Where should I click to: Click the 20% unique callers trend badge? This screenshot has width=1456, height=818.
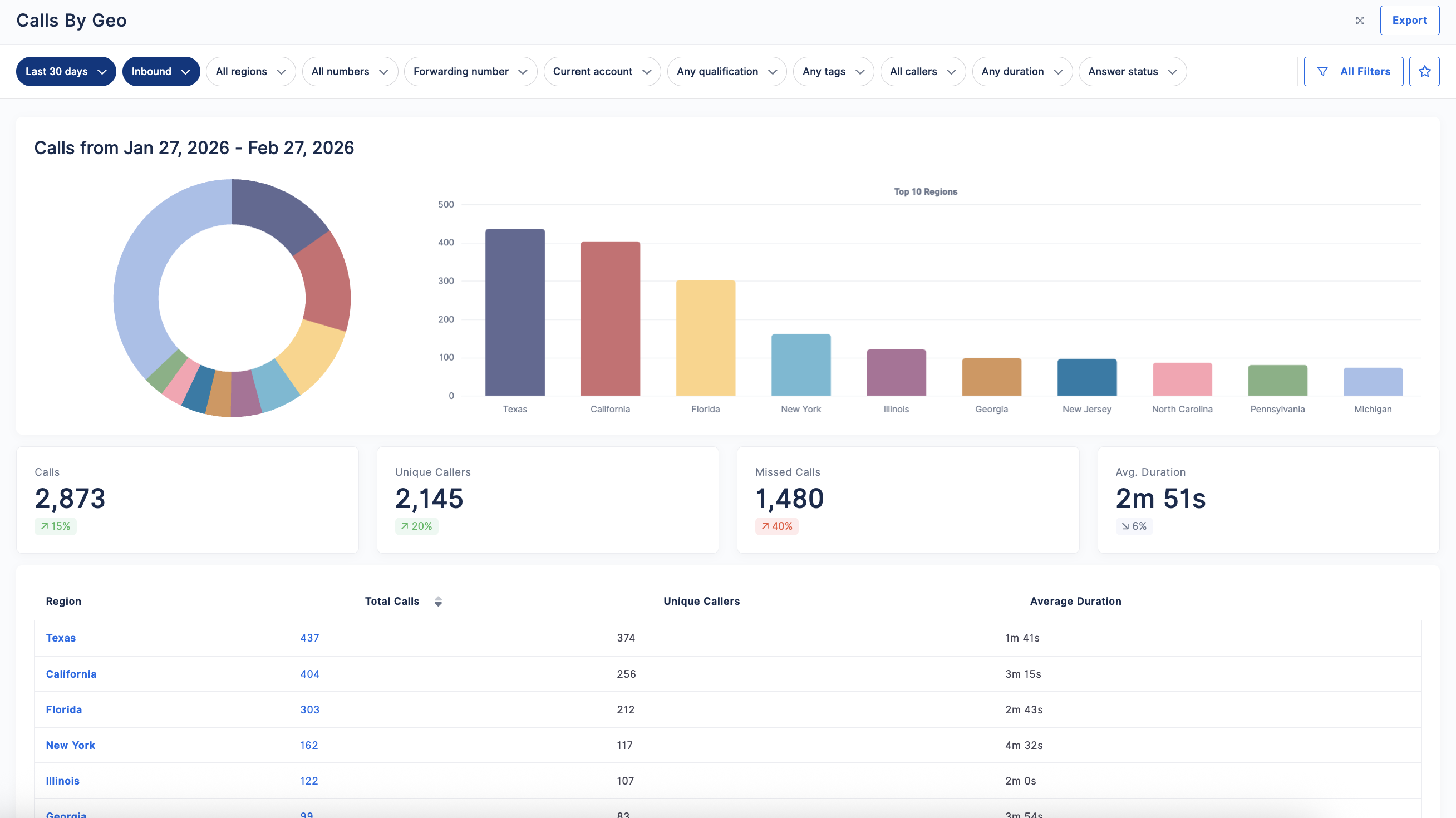click(416, 526)
